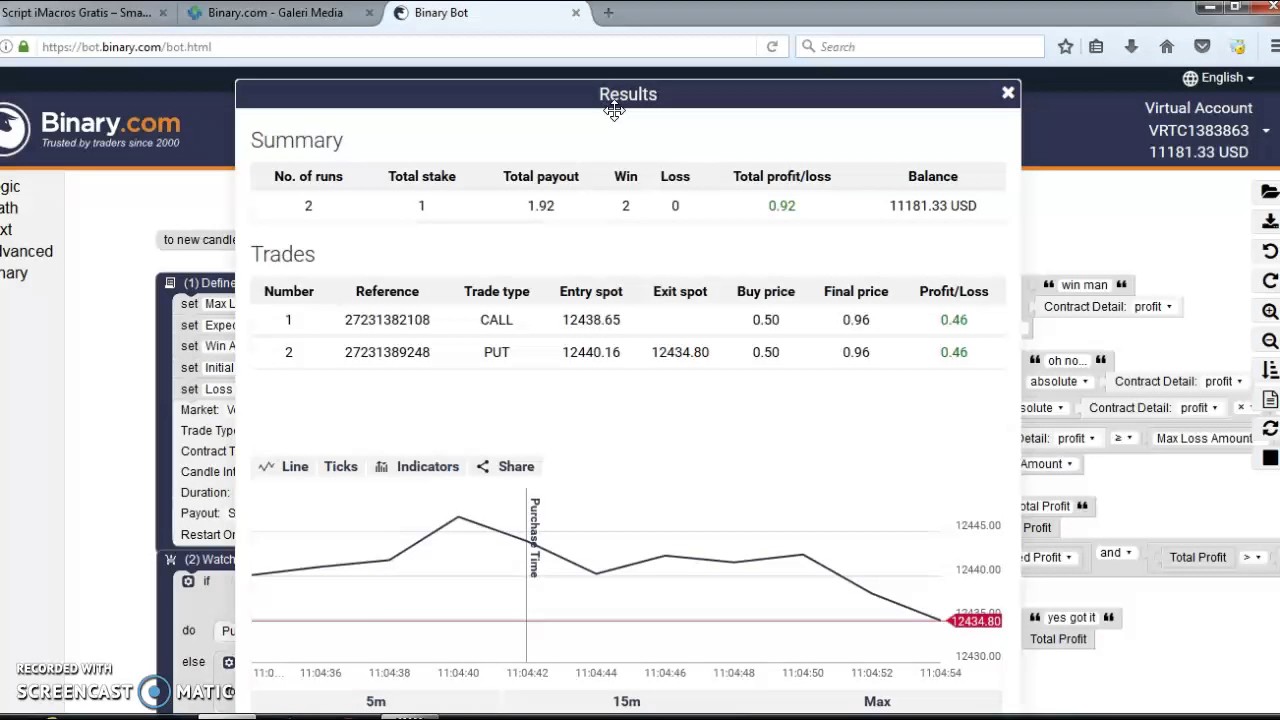Reload page using address bar icon
The width and height of the screenshot is (1280, 720).
772,46
